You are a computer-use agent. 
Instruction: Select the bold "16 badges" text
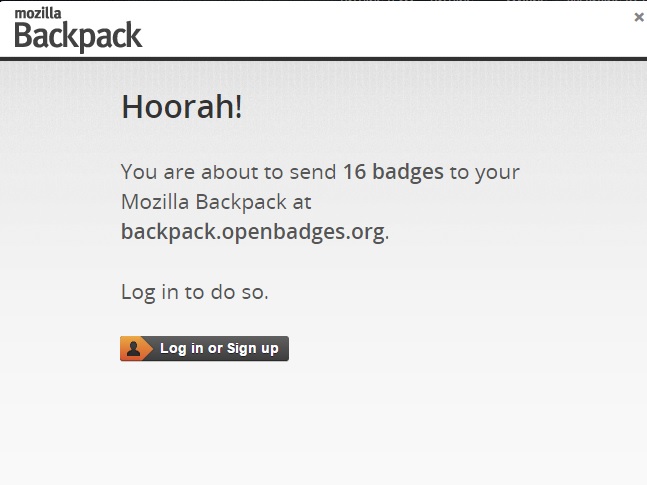(x=393, y=172)
